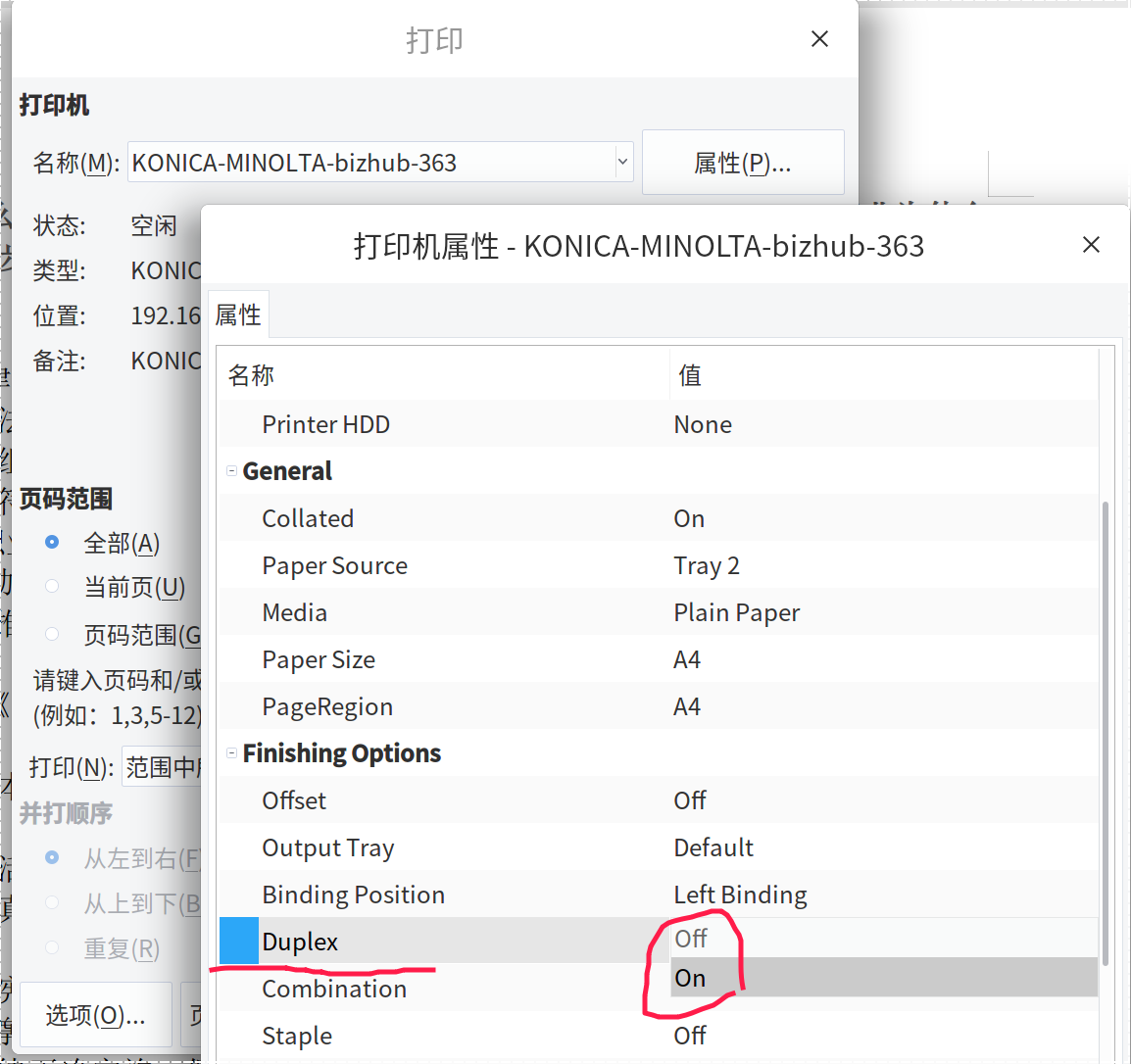The width and height of the screenshot is (1131, 1064).
Task: Select 全部(A) radio button
Action: (x=52, y=542)
